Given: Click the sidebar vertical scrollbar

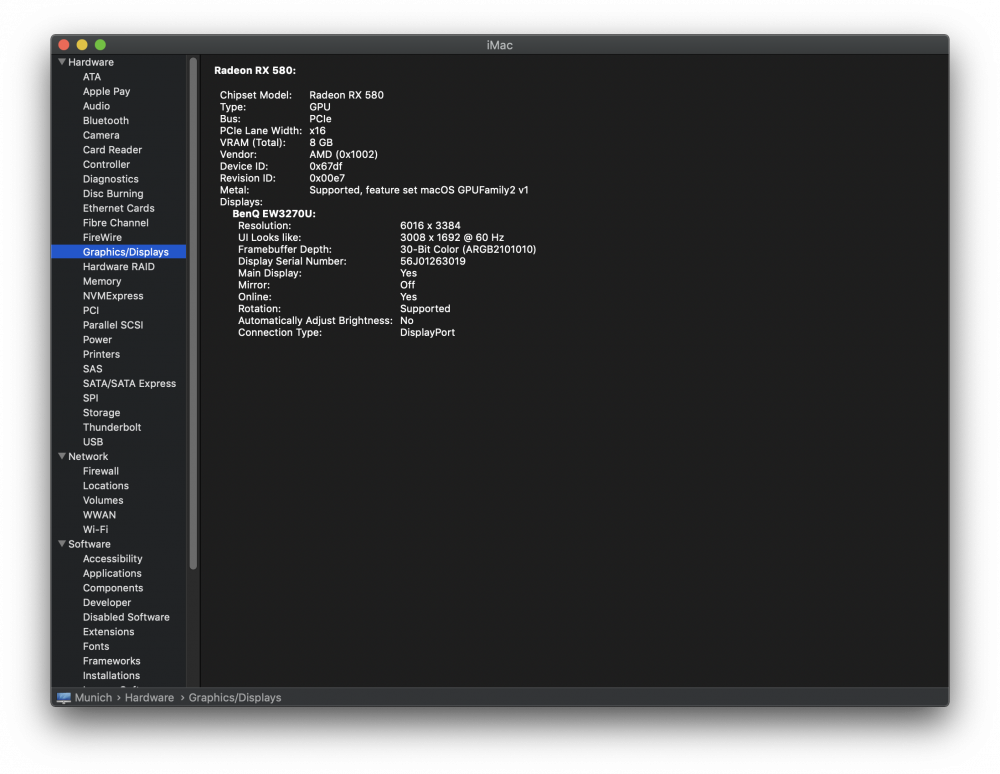Looking at the screenshot, I should pos(193,313).
